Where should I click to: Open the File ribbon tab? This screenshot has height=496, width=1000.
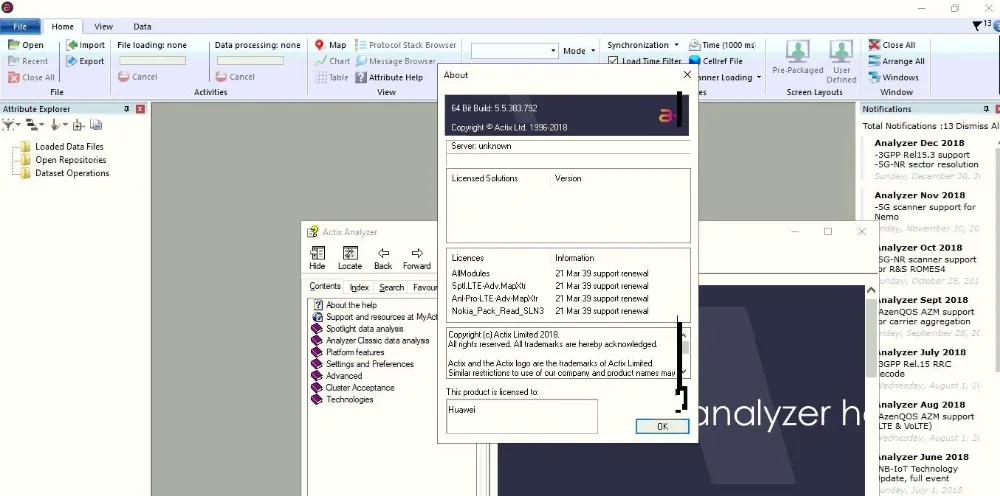pos(20,27)
